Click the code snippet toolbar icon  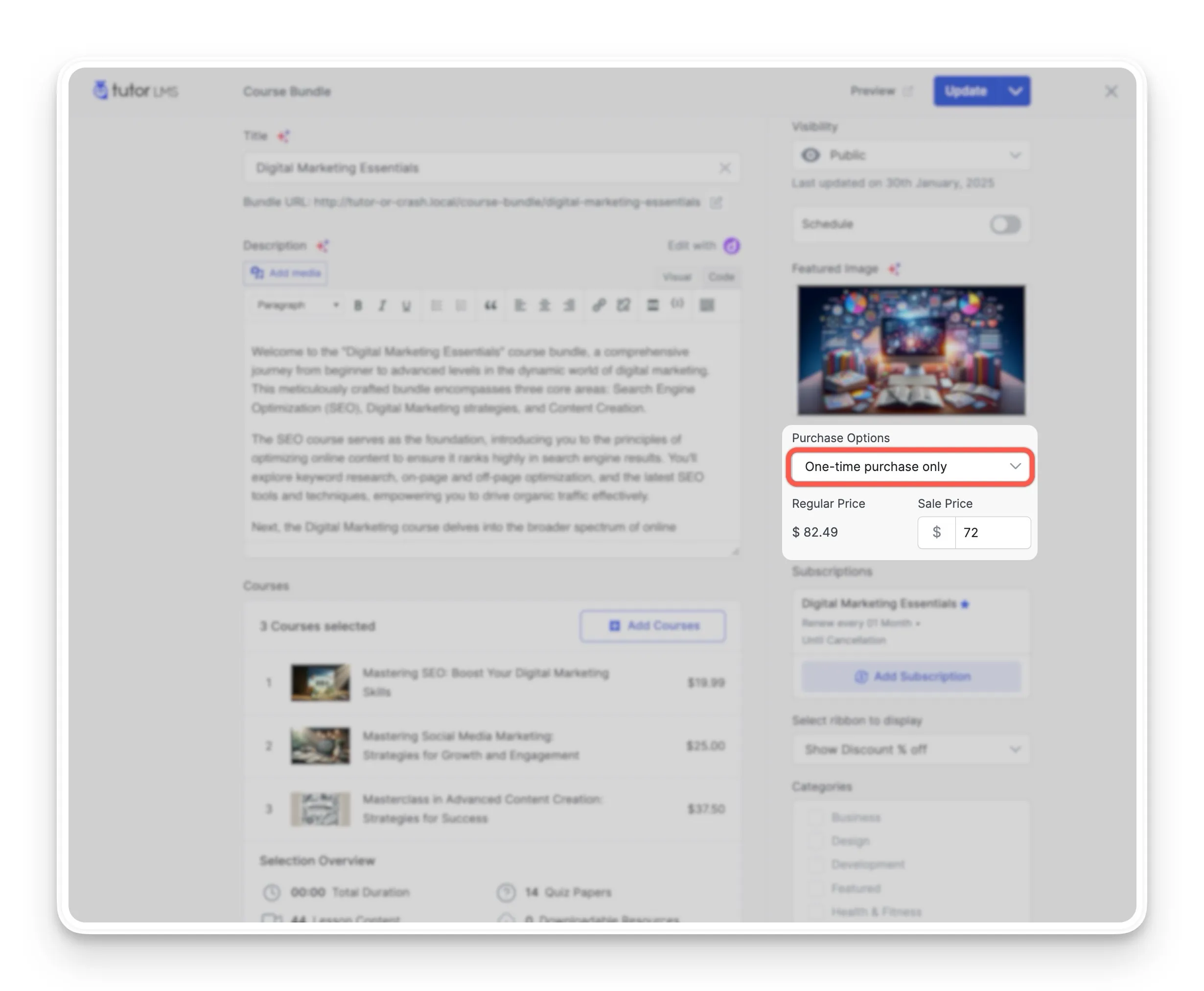[677, 303]
